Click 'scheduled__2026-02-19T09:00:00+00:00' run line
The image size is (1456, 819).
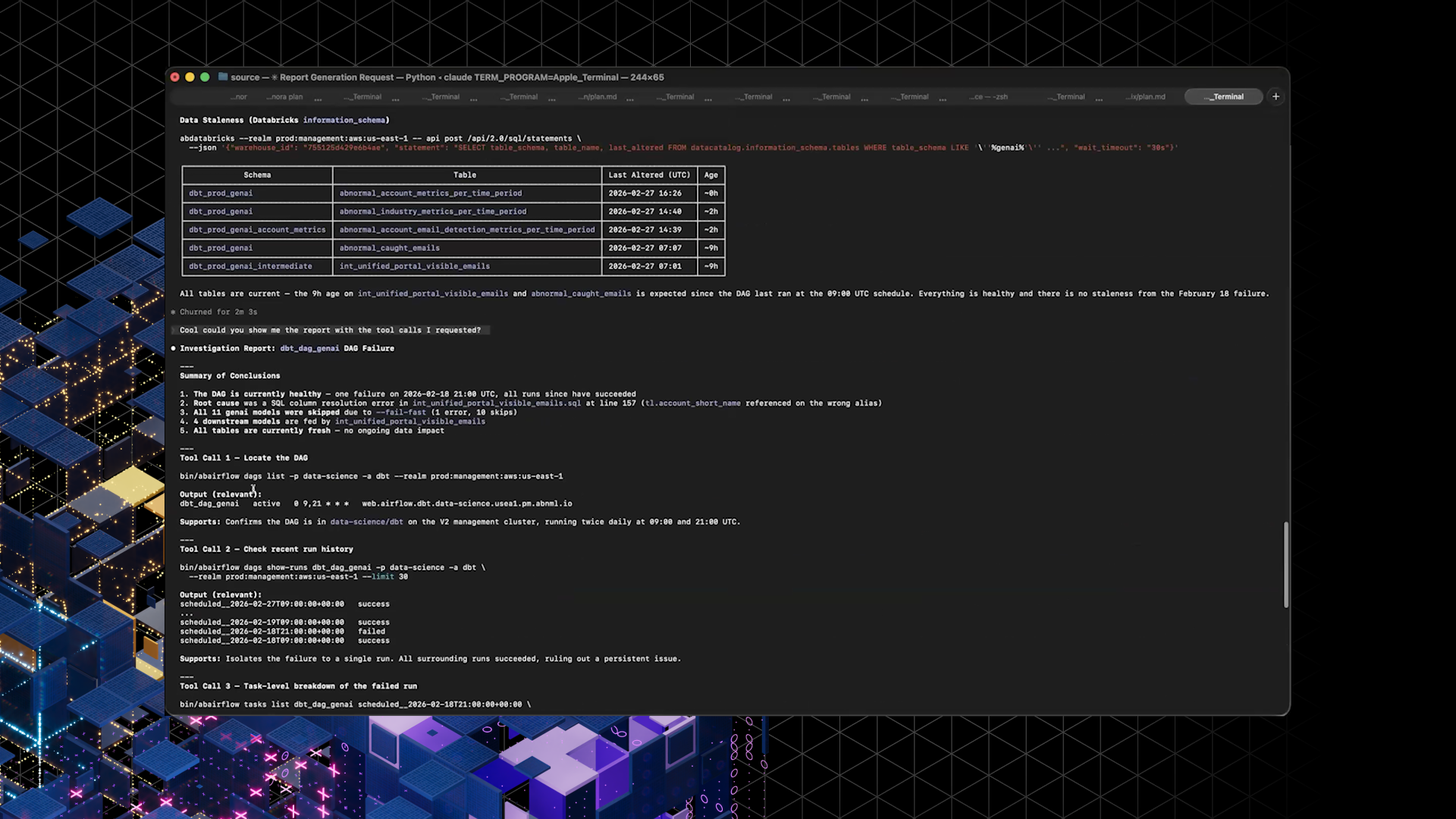tap(284, 622)
